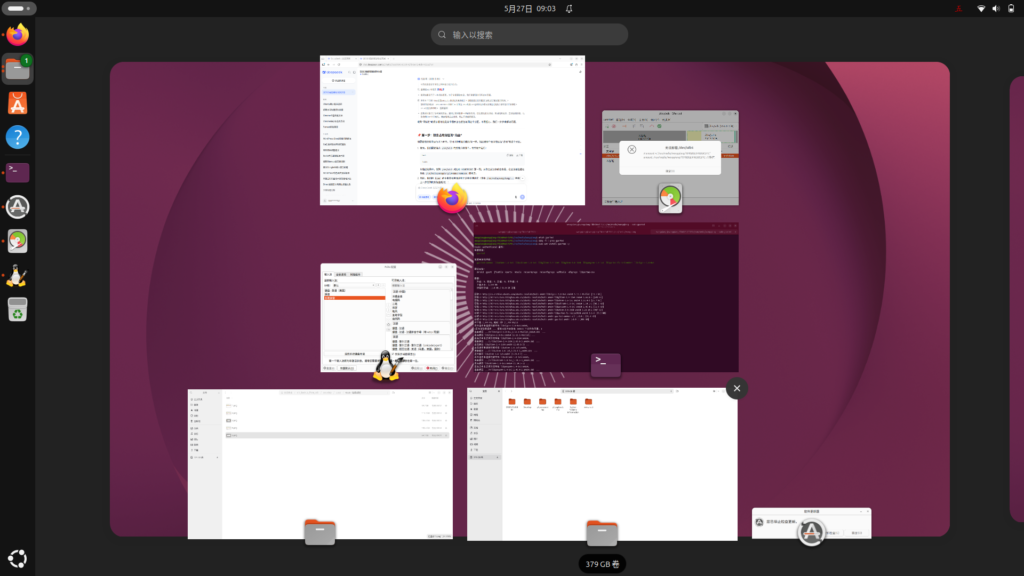1024x576 pixels.
Task: Open the Tux penguin app in the dock
Action: point(18,276)
